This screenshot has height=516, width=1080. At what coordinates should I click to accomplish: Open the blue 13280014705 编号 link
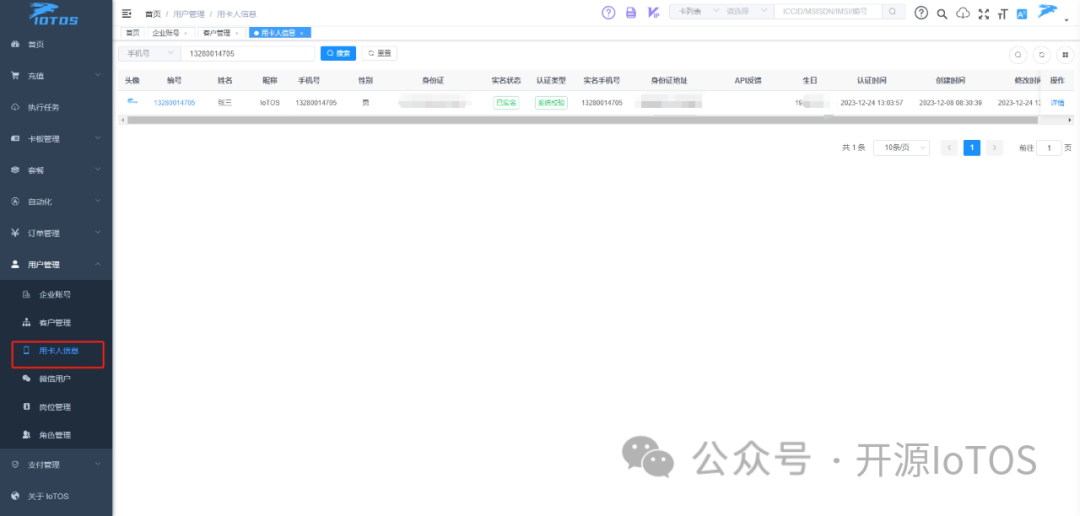click(174, 103)
